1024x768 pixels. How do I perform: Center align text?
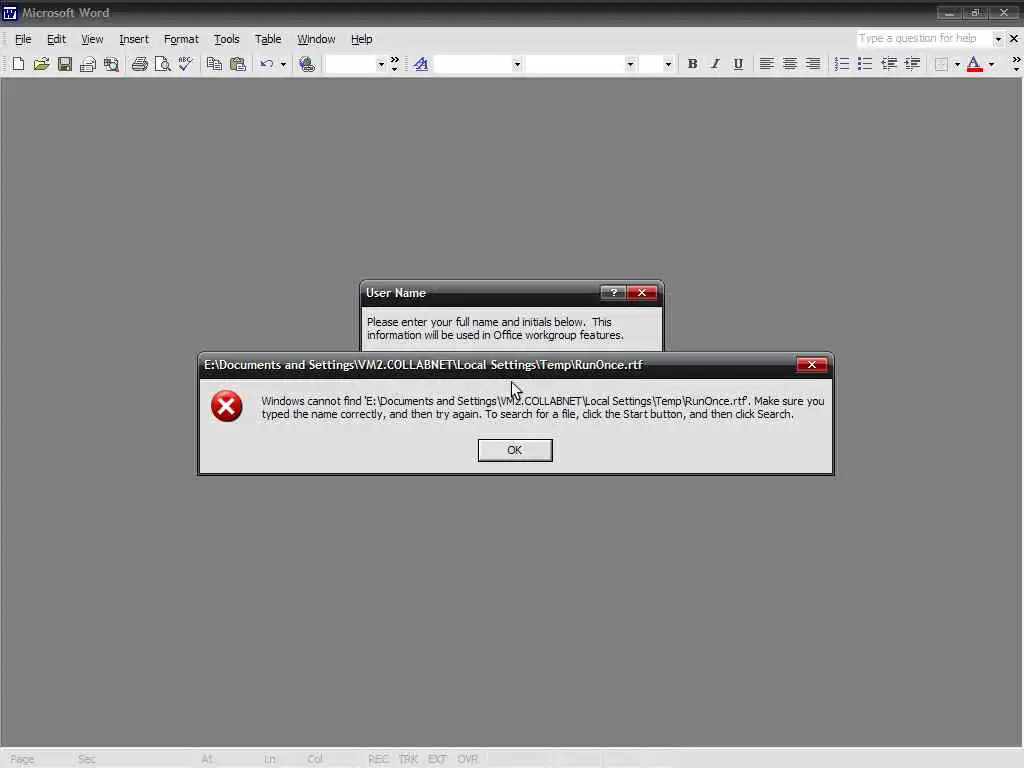(x=790, y=64)
